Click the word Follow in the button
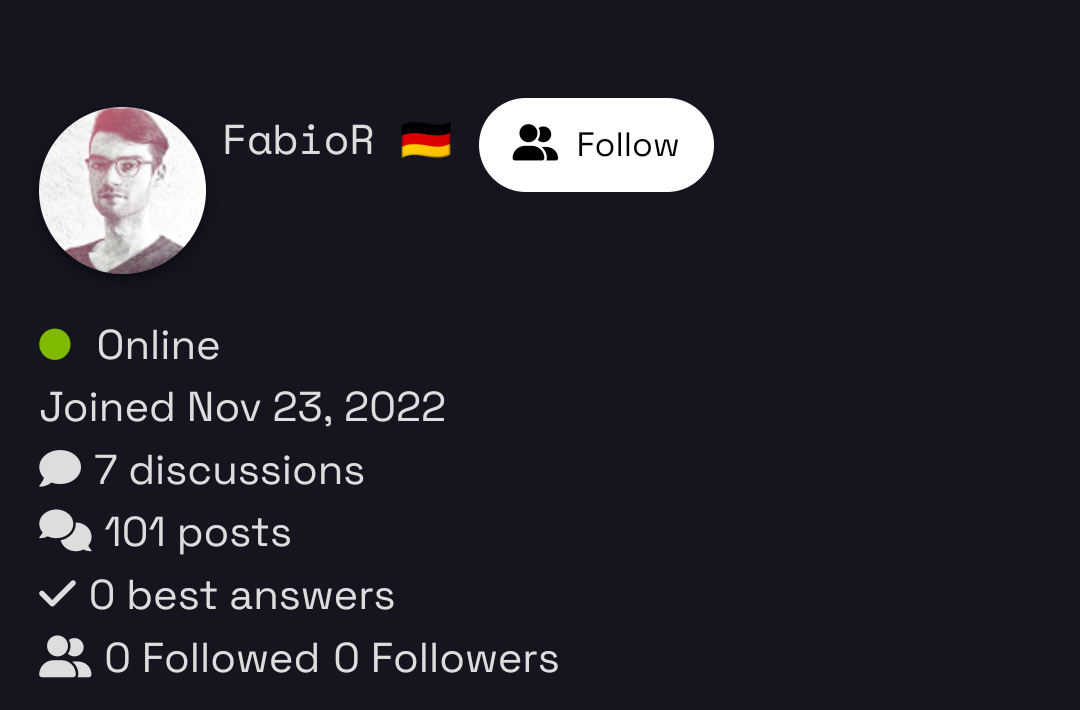The image size is (1080, 710). coord(628,146)
